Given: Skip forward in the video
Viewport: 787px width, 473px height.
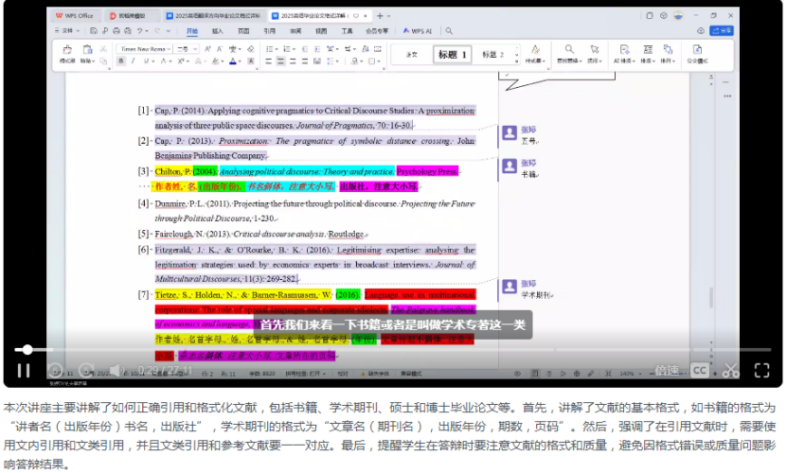Looking at the screenshot, I should (84, 371).
